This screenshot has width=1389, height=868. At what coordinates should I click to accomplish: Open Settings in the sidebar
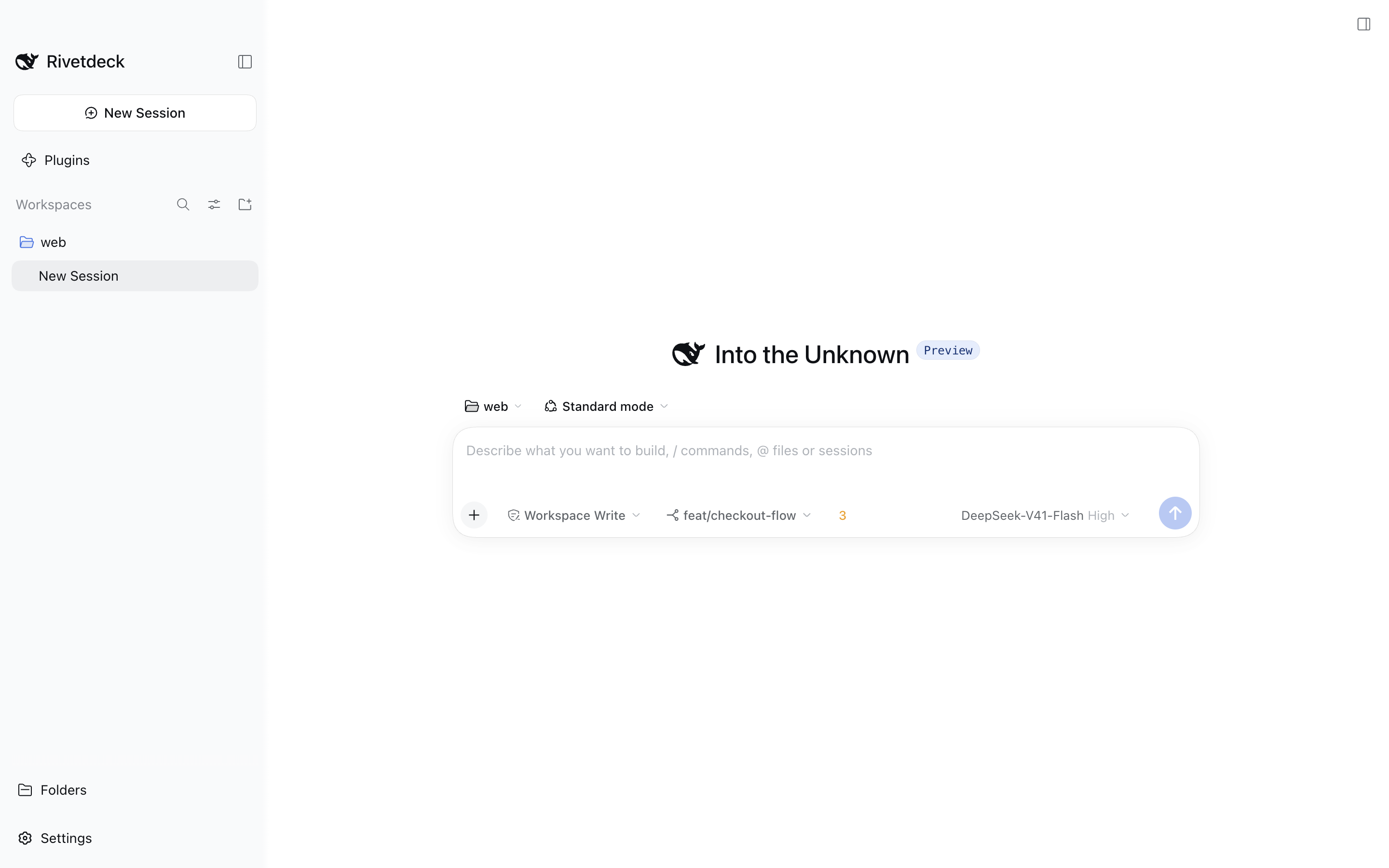tap(54, 838)
